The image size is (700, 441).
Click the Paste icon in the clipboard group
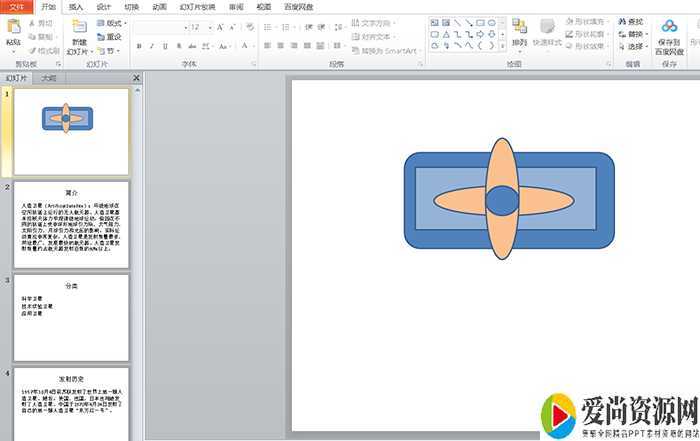13,27
